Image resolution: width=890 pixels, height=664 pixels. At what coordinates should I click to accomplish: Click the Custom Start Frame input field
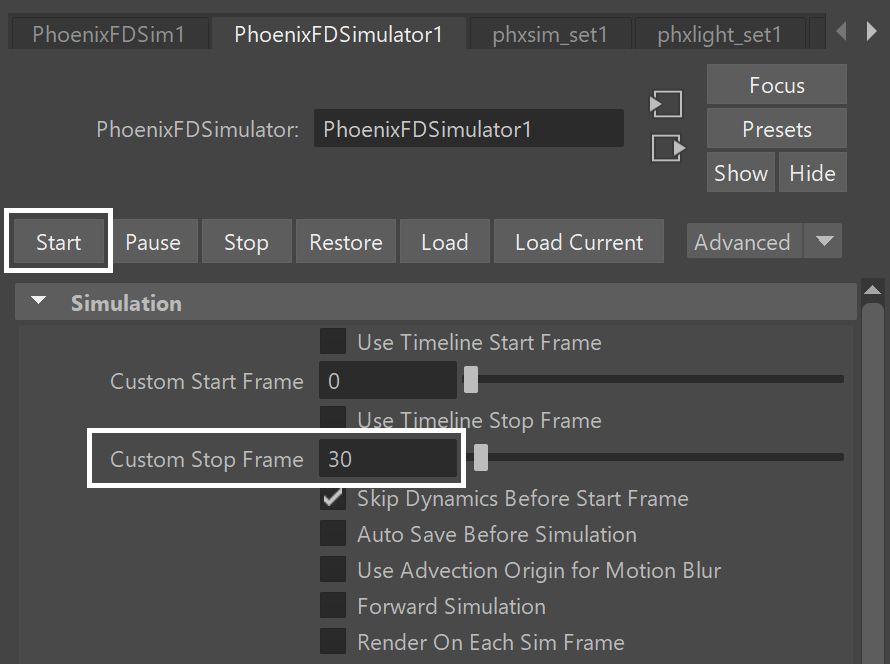click(x=388, y=380)
